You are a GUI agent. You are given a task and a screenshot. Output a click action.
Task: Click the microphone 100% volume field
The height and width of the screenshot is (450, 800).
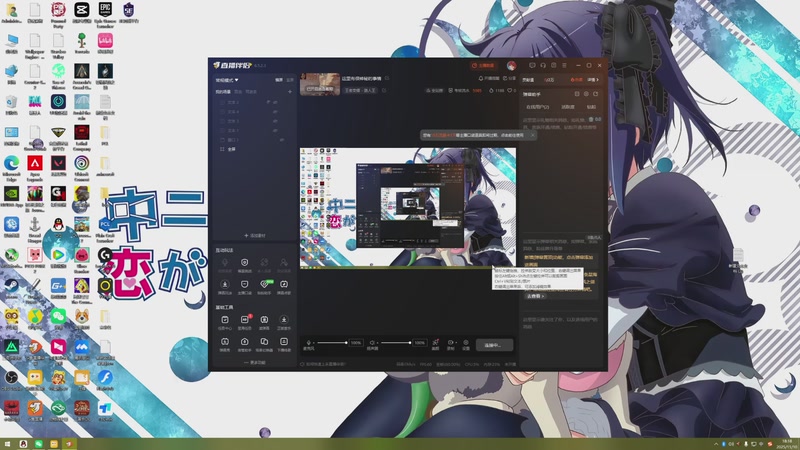(356, 343)
